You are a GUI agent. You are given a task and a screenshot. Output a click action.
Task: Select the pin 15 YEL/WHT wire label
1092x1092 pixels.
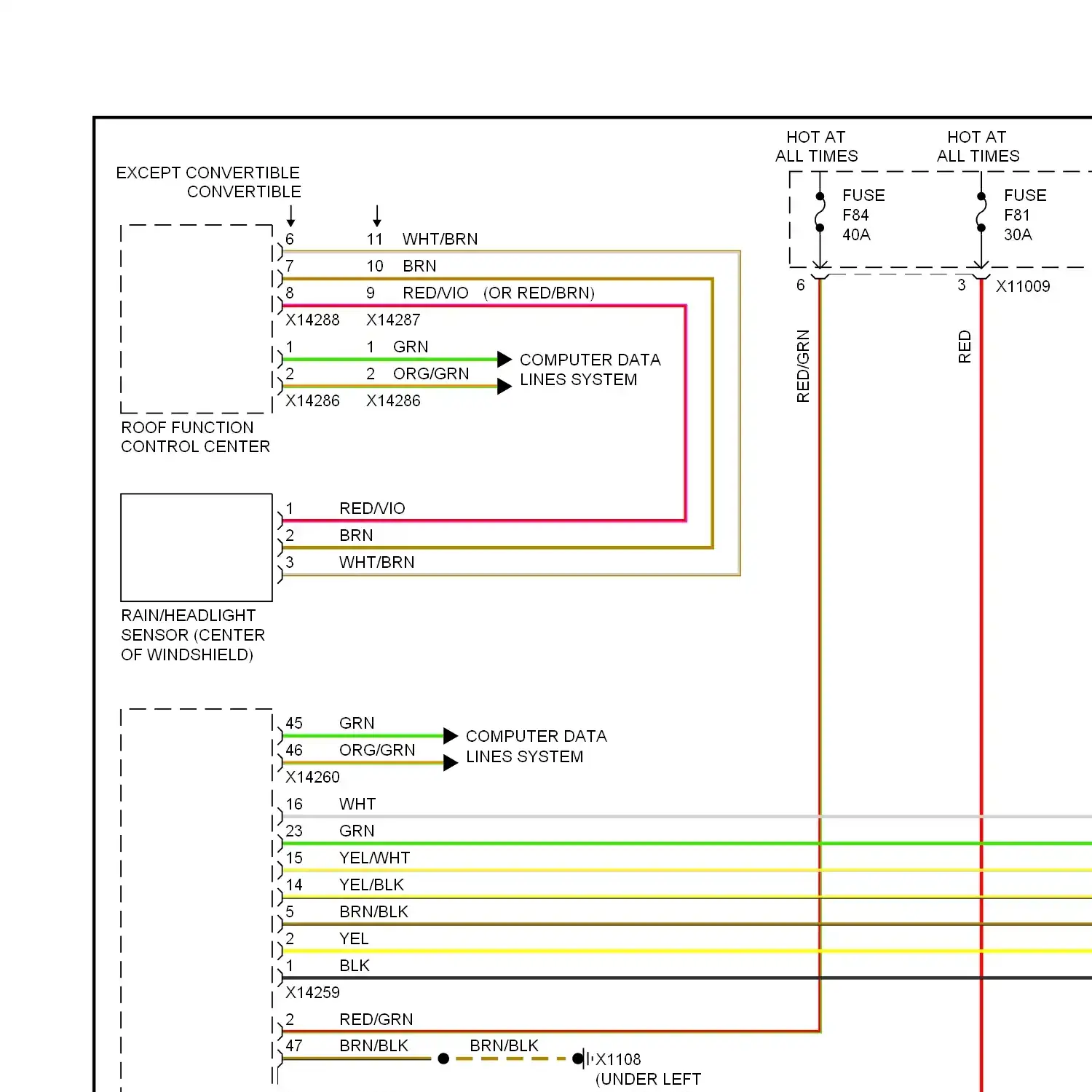(374, 858)
